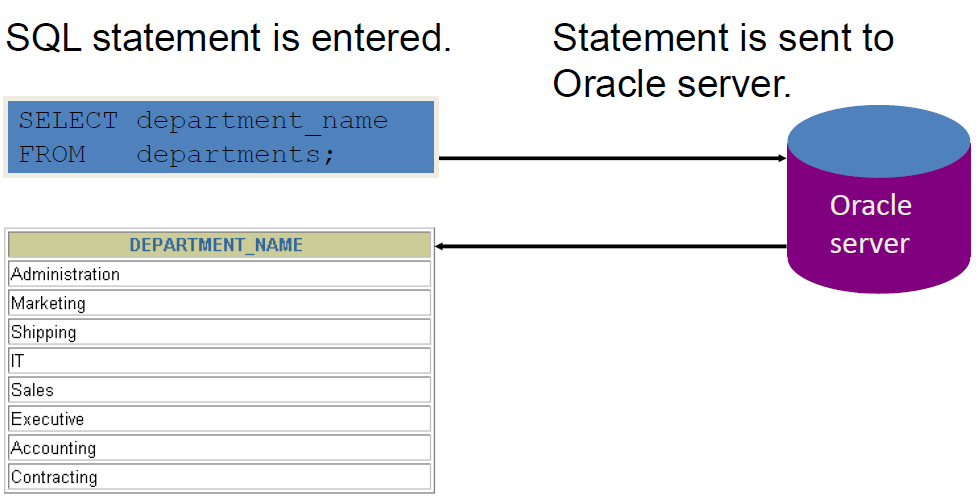Select the Accounting row
The height and width of the screenshot is (504, 980).
pos(219,448)
